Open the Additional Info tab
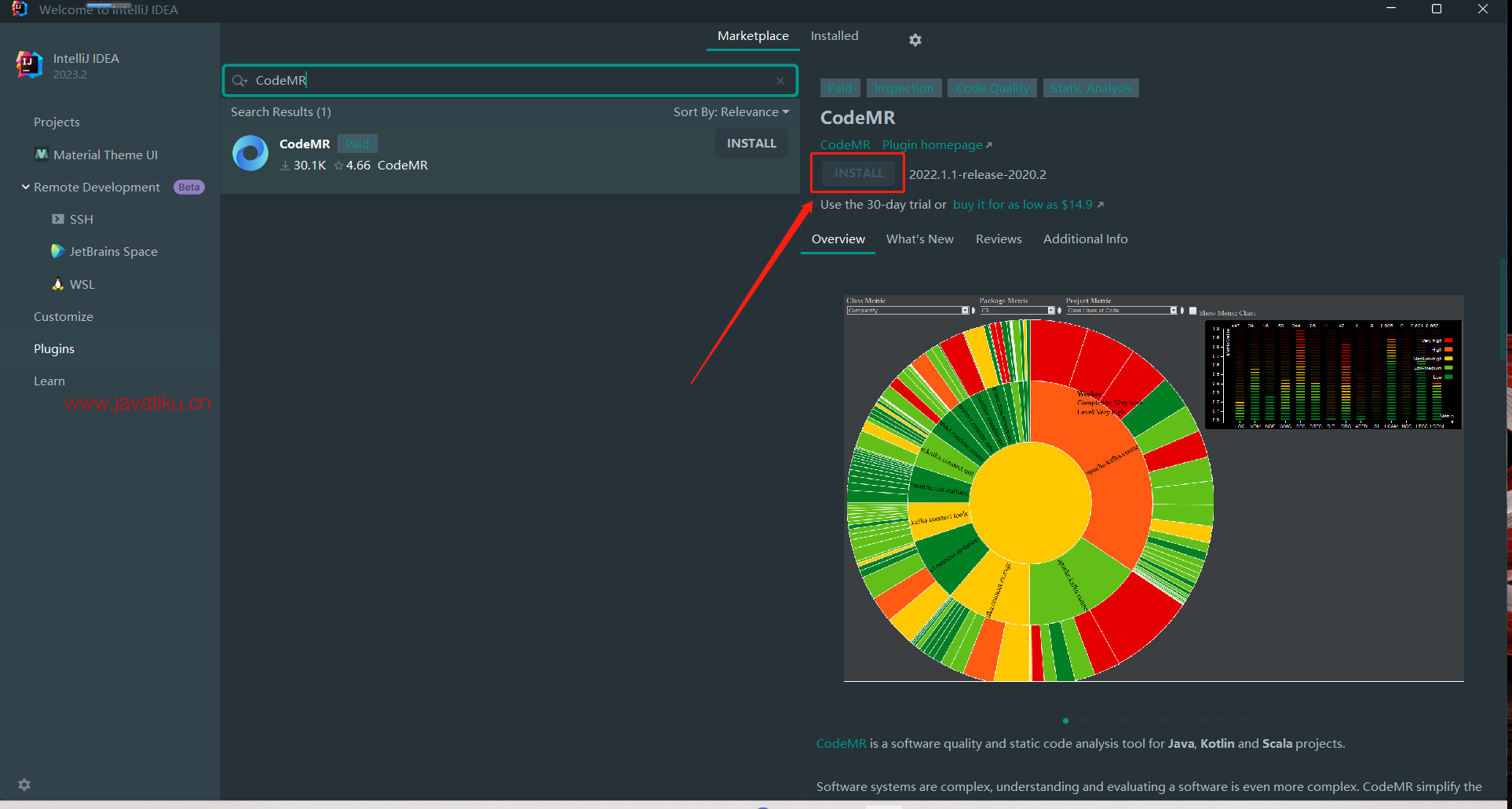The image size is (1512, 809). (1085, 239)
